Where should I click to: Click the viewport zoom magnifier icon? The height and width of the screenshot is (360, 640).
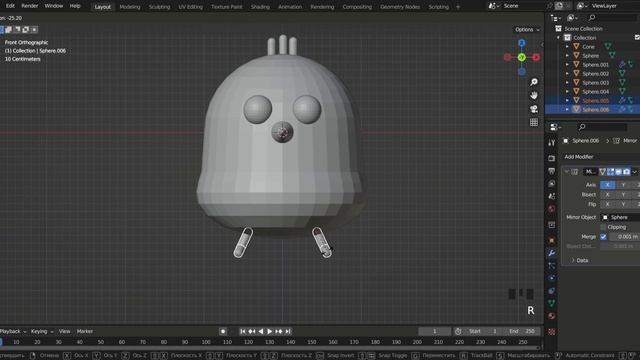[x=533, y=82]
